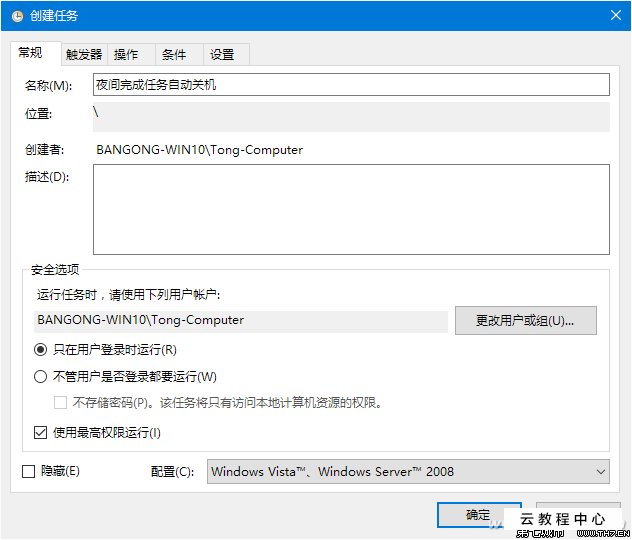Close the Create Task dialog
The width and height of the screenshot is (632, 540).
pyautogui.click(x=612, y=15)
